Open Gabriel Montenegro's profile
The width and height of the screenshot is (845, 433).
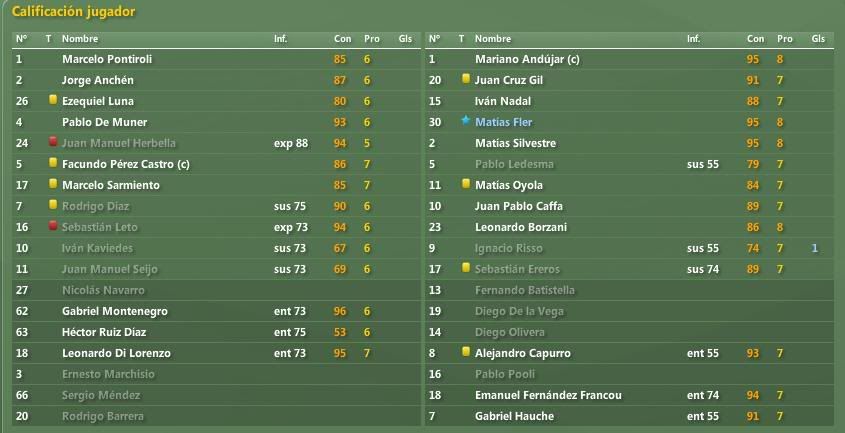115,311
